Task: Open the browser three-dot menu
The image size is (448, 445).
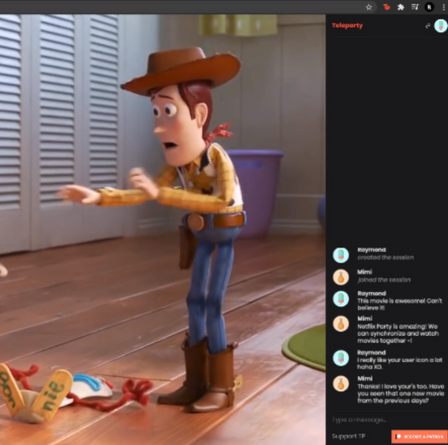Action: click(443, 7)
